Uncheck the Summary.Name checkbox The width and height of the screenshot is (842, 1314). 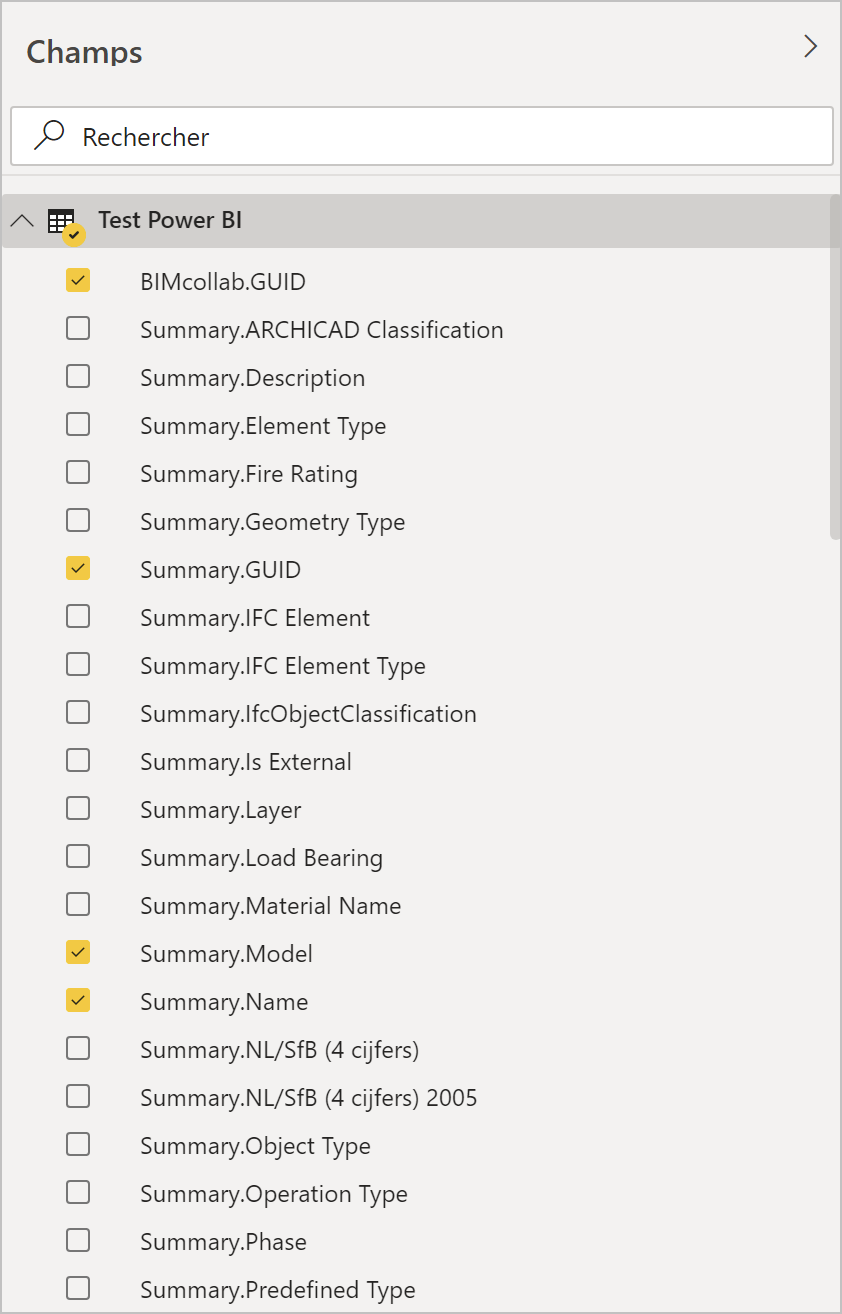click(78, 1000)
